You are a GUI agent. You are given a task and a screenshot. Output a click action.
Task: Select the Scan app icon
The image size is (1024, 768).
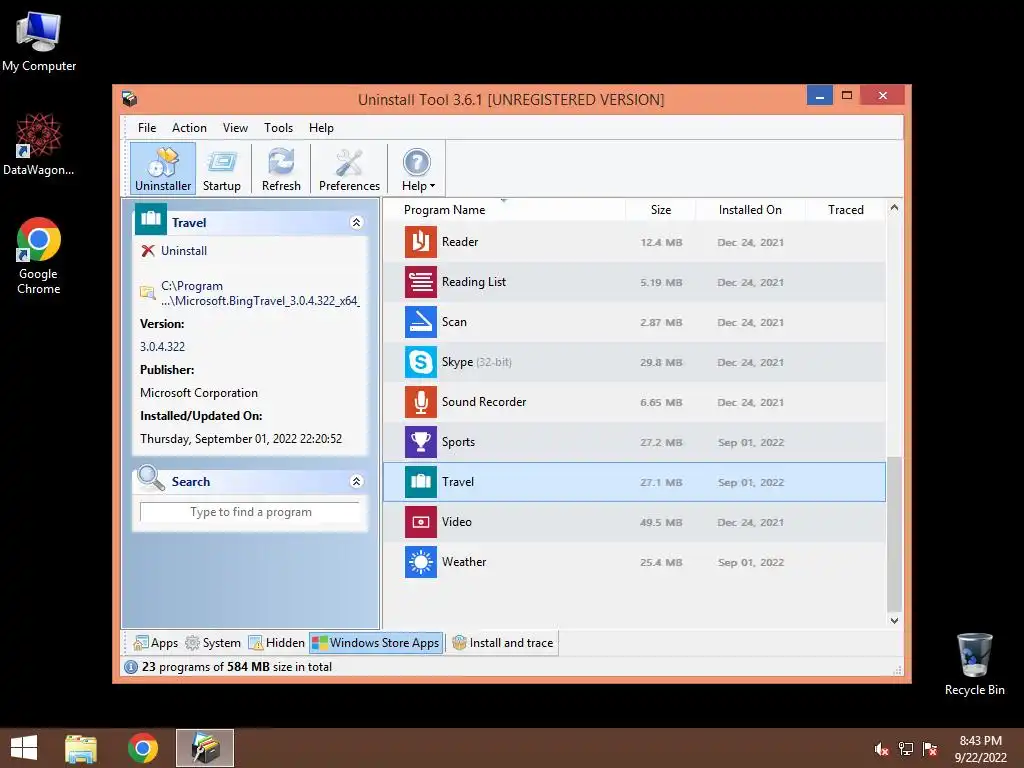421,322
